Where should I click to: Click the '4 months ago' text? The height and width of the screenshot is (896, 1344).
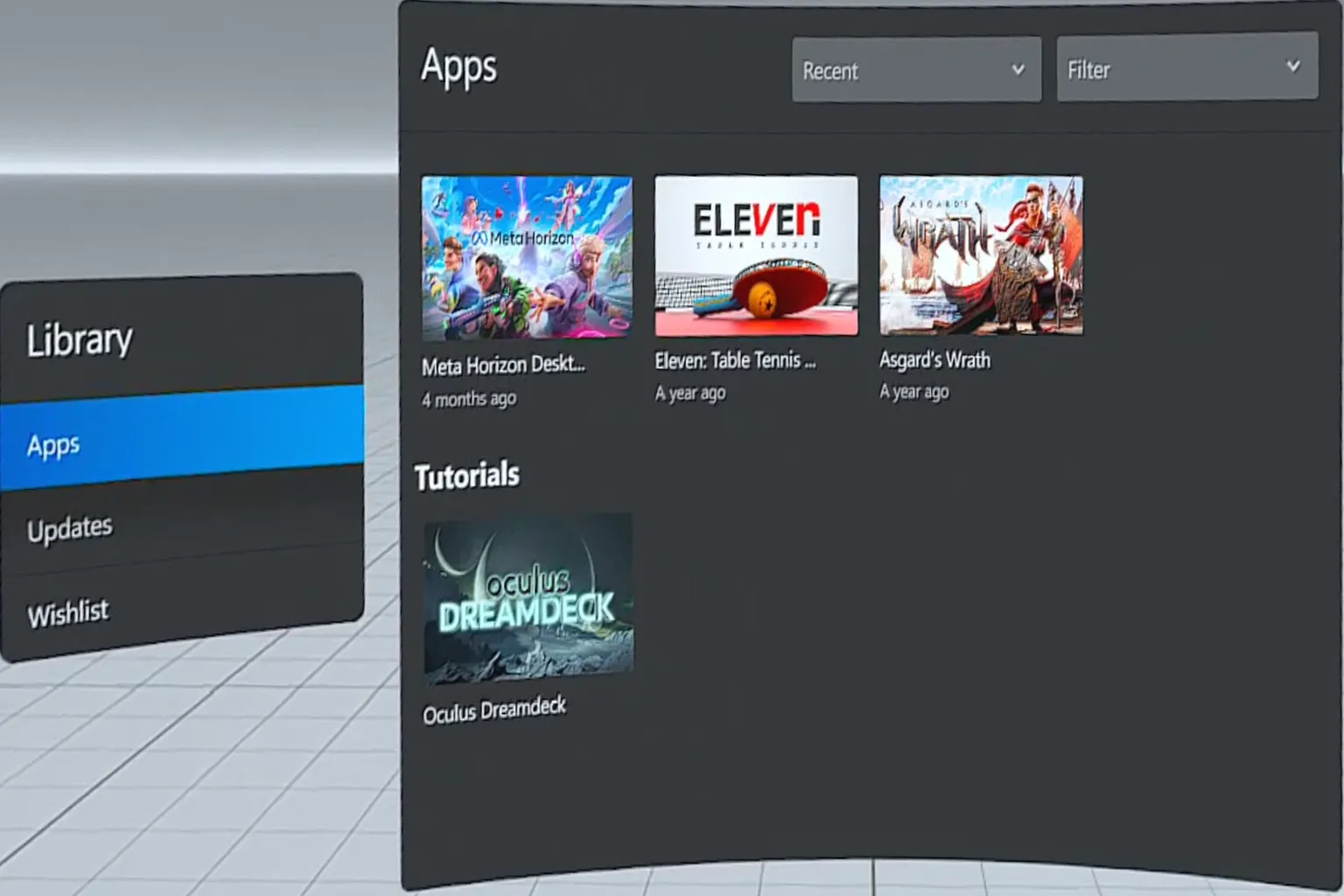(x=469, y=399)
